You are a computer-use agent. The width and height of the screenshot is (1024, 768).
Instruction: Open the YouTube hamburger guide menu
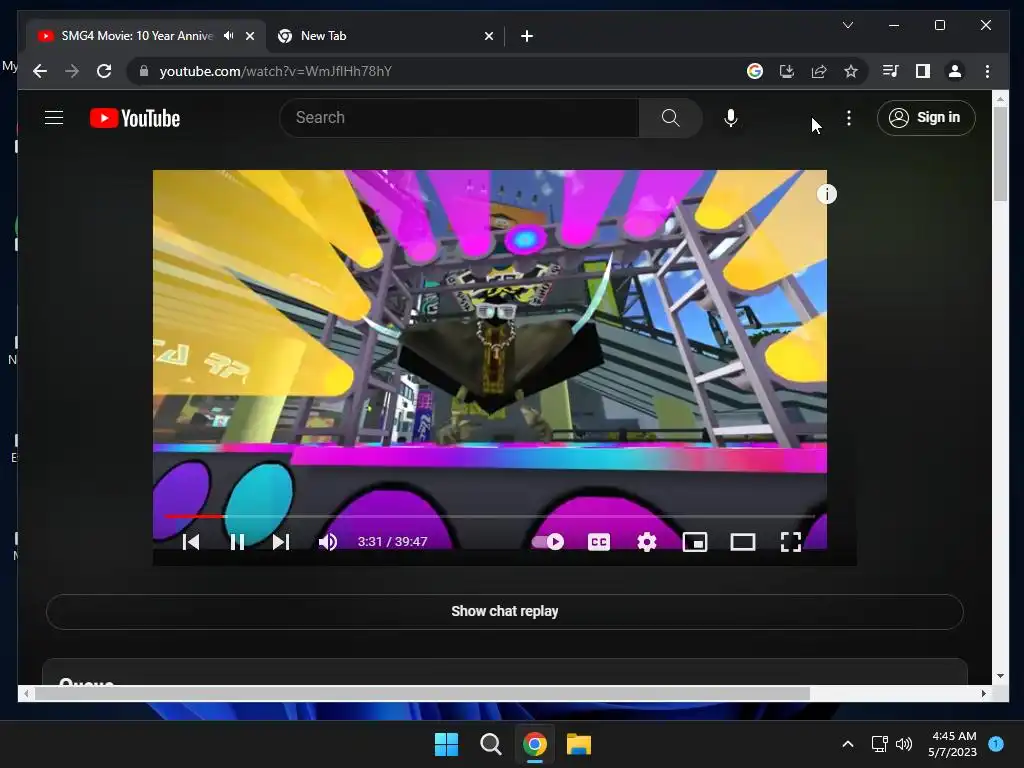pyautogui.click(x=54, y=118)
